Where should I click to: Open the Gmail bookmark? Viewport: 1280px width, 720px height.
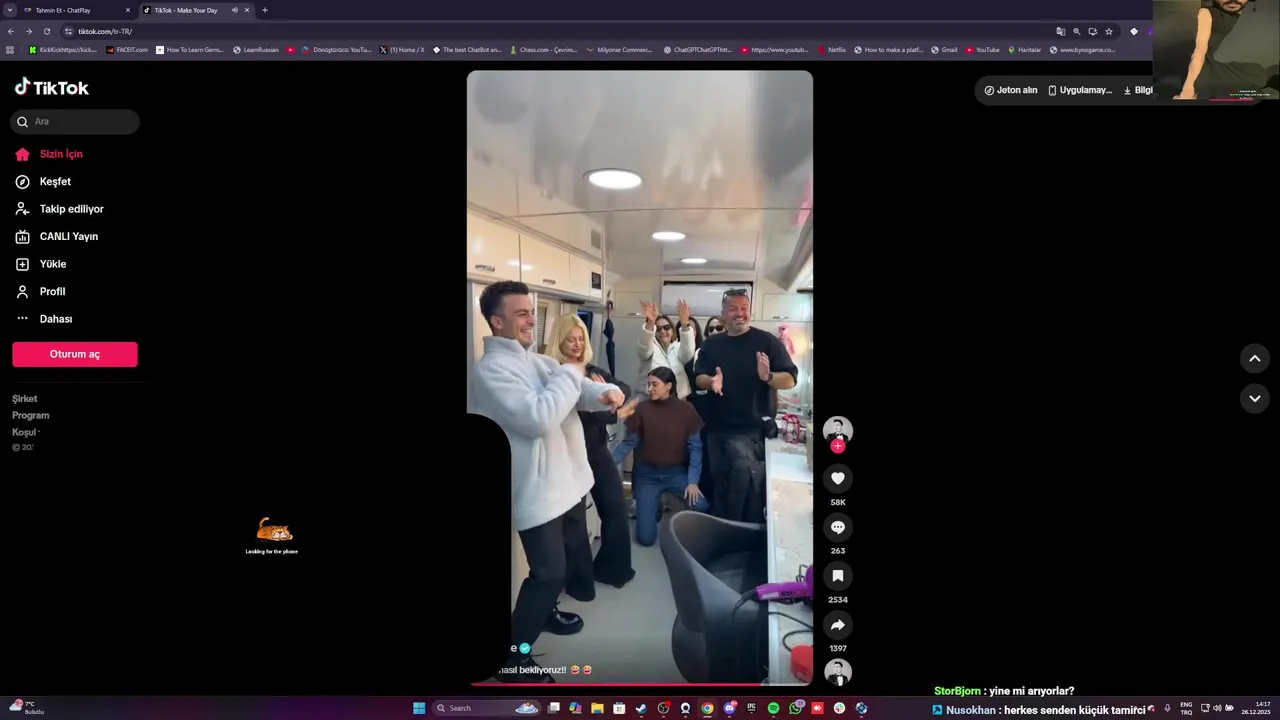944,49
